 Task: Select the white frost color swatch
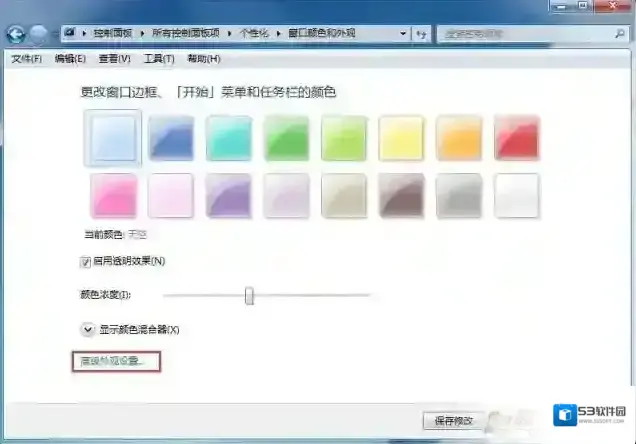516,196
